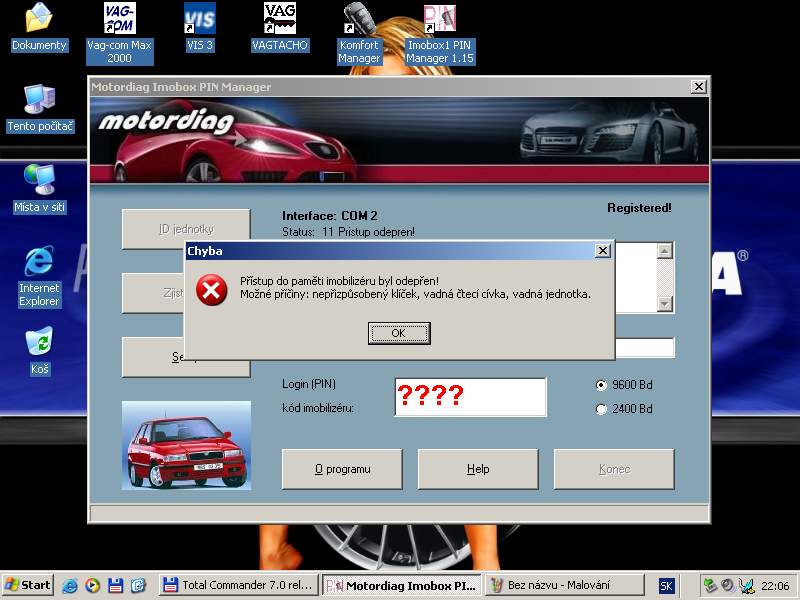Close the Chyba error dialog
The image size is (800, 600).
point(603,251)
